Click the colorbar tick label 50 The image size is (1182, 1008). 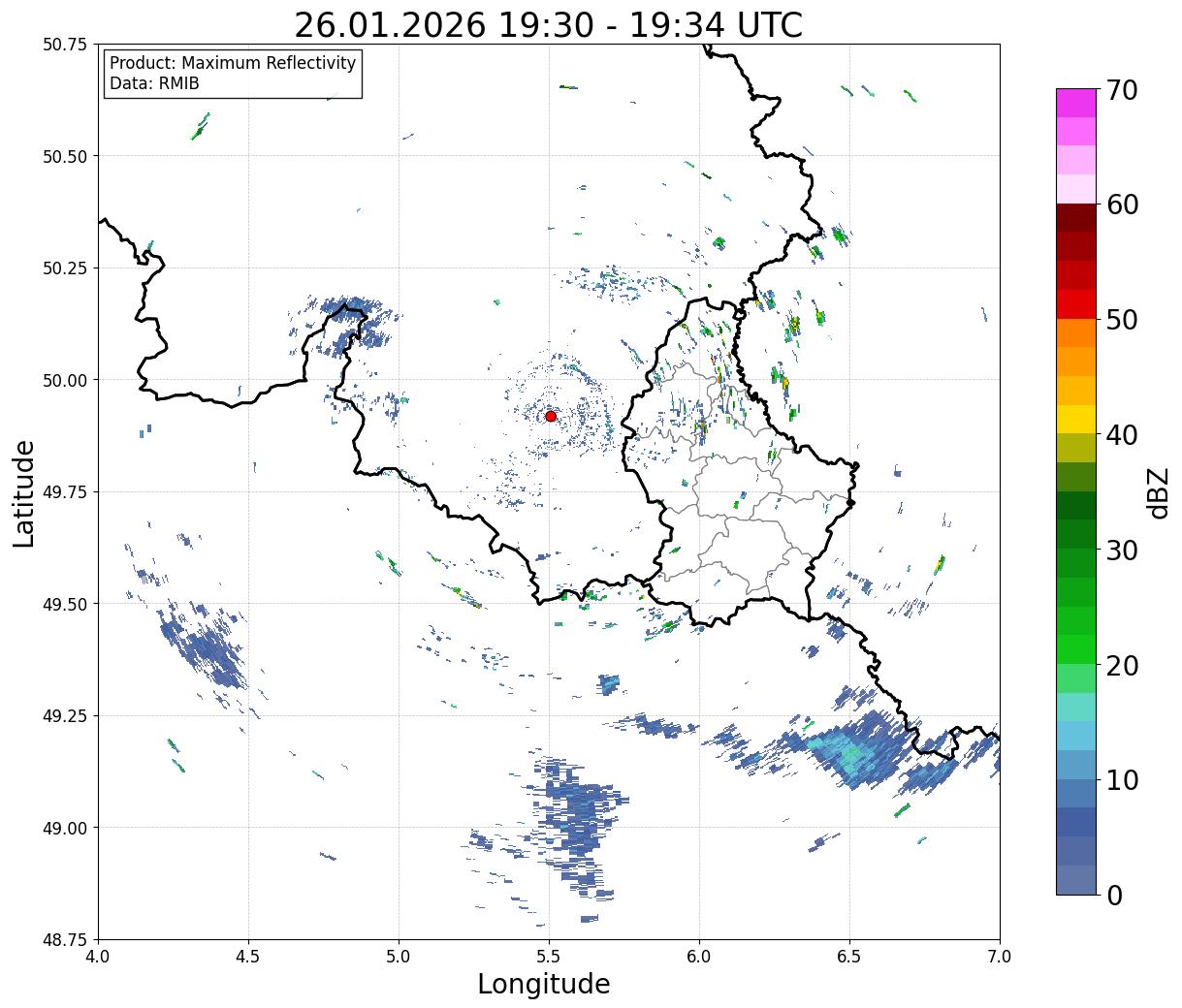pyautogui.click(x=1122, y=320)
